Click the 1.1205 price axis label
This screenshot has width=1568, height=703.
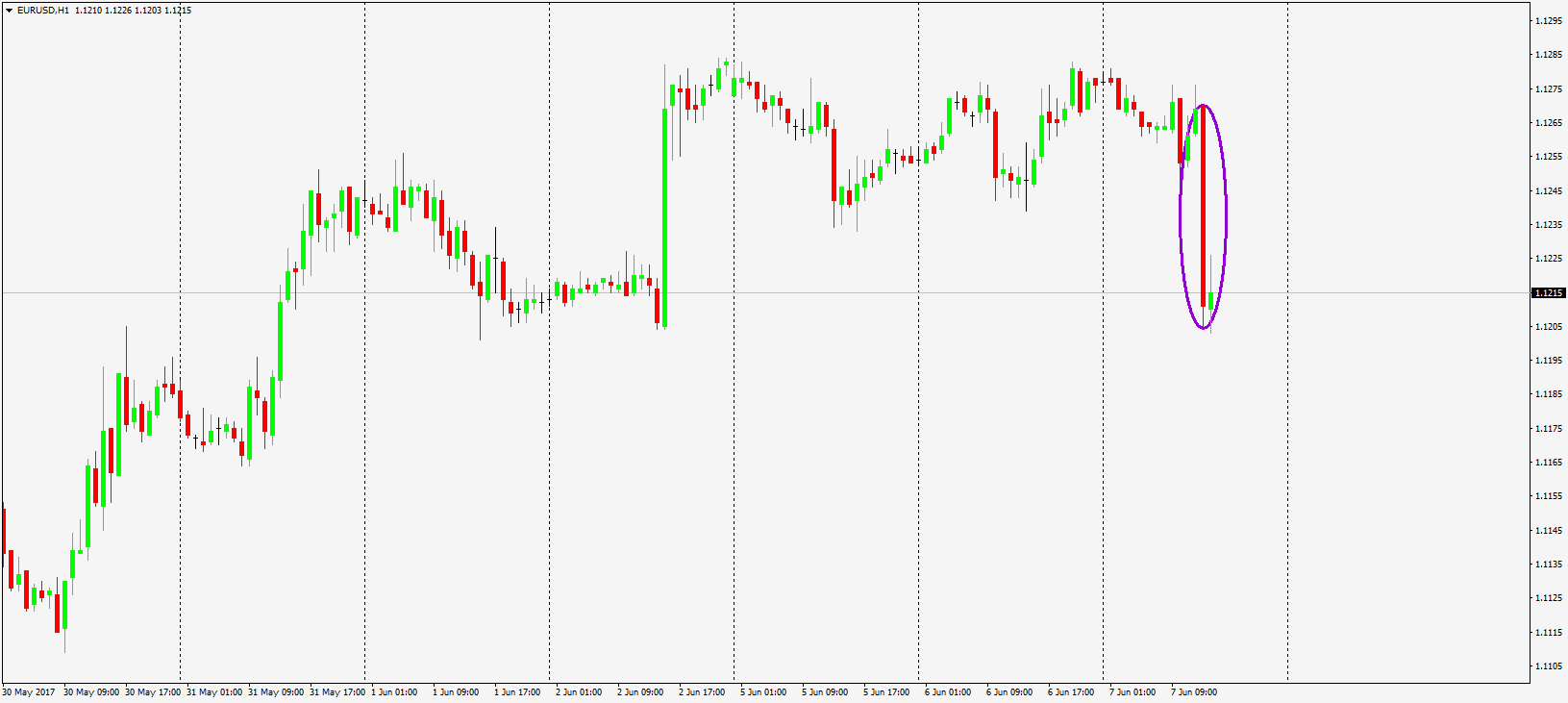point(1549,327)
